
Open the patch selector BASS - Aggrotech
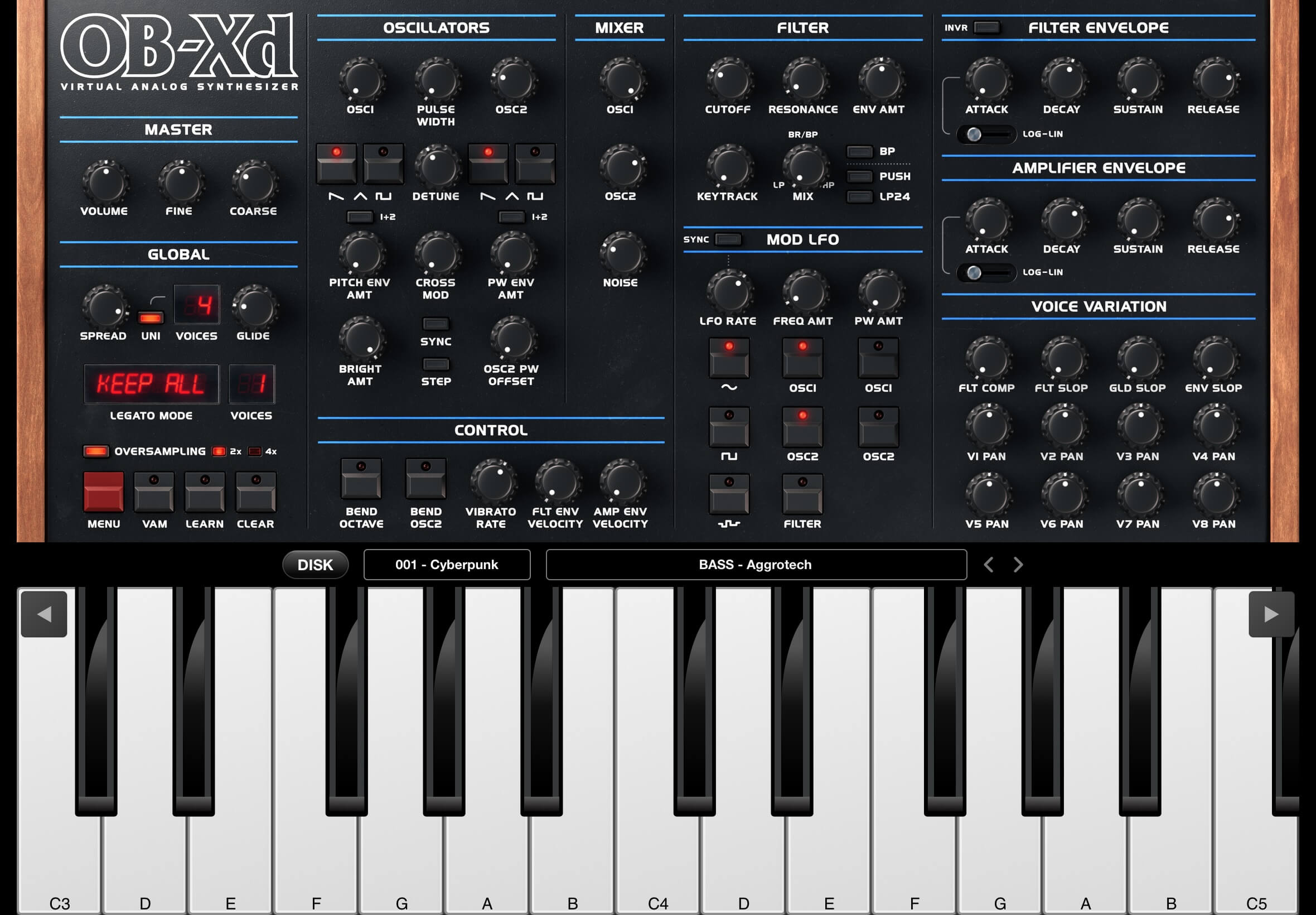(x=756, y=565)
